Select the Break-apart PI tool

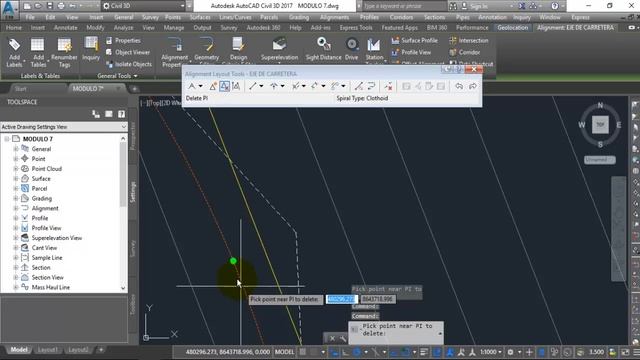(x=236, y=86)
